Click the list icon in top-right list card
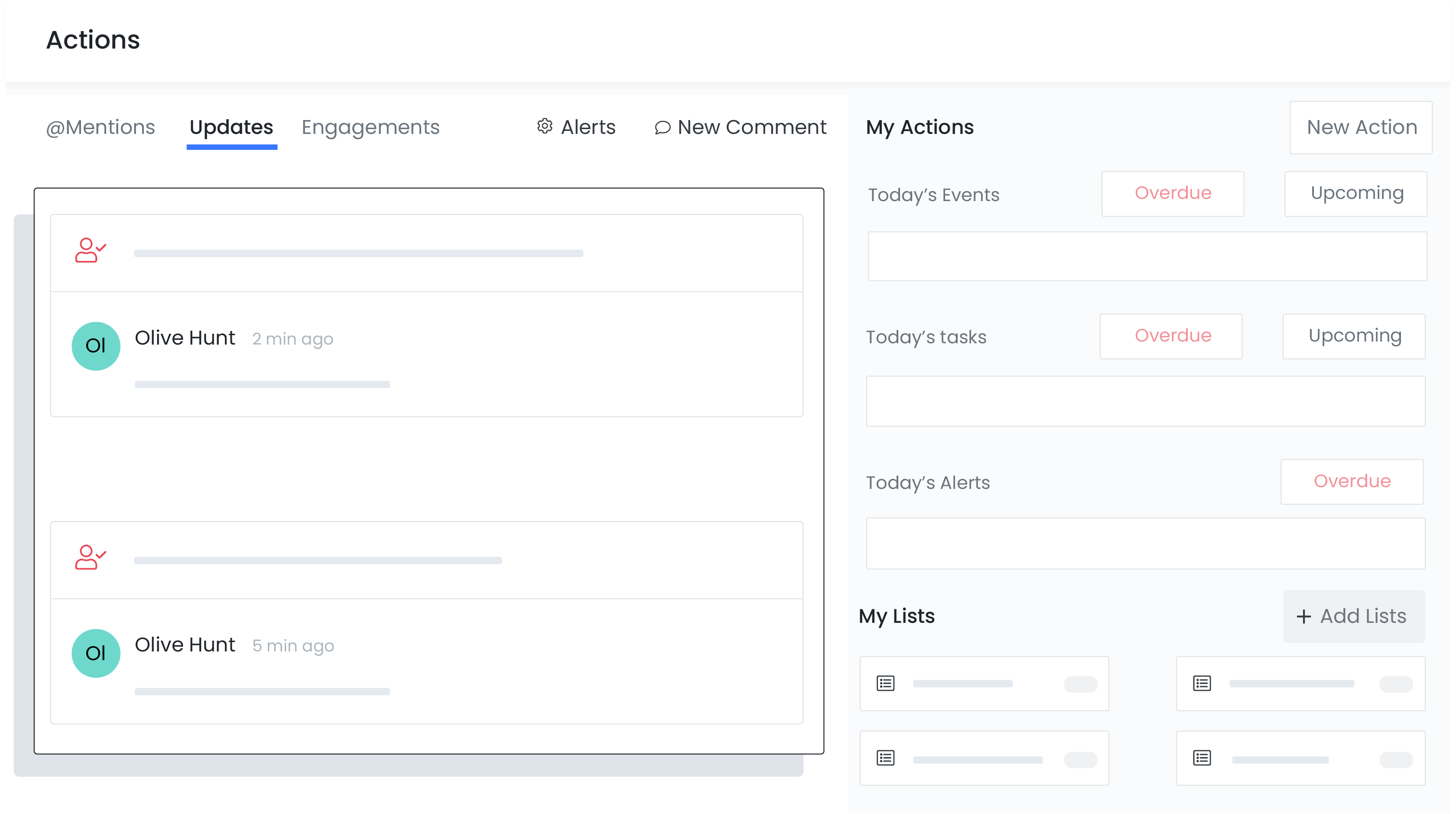The width and height of the screenshot is (1456, 814). pyautogui.click(x=1202, y=684)
